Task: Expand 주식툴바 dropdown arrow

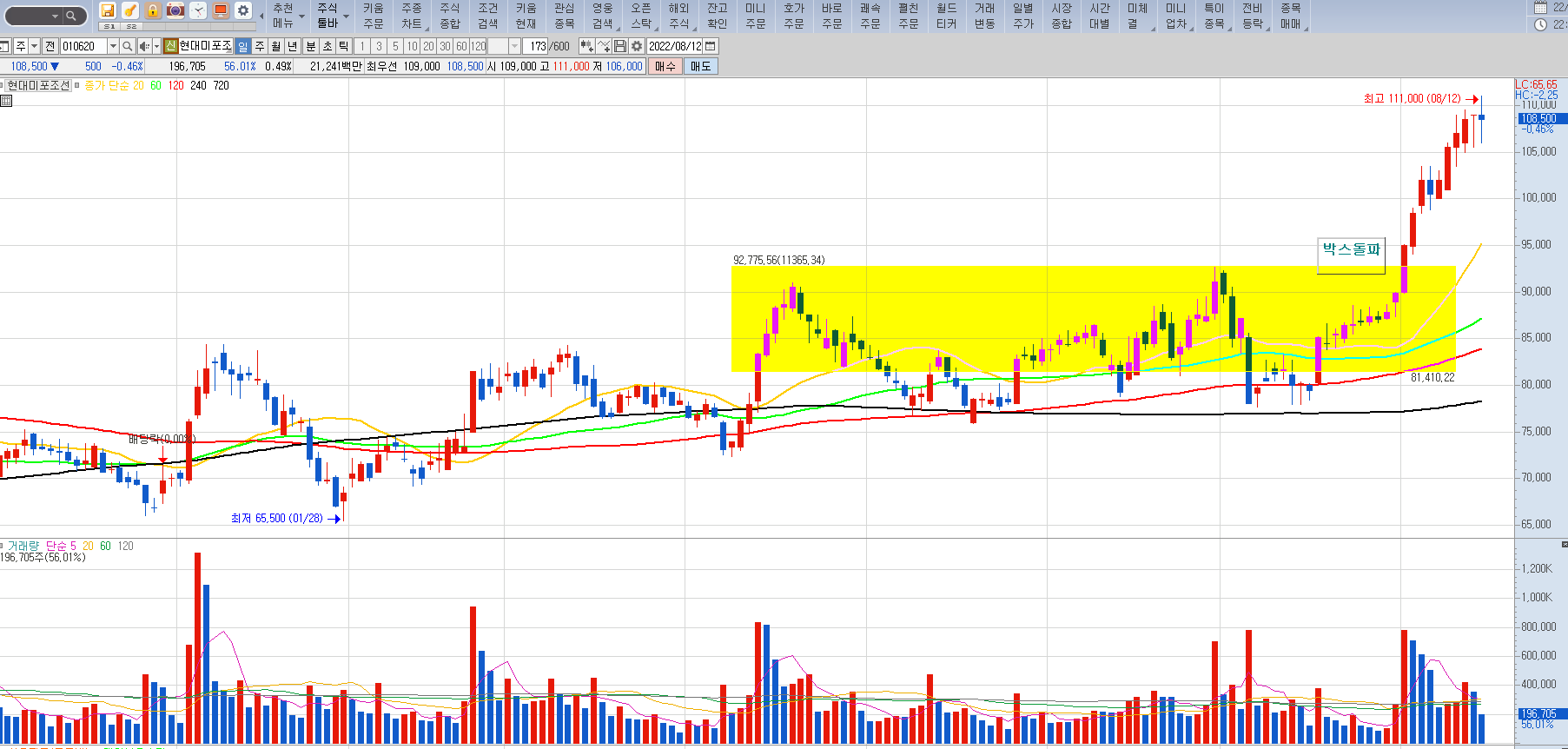Action: [346, 16]
